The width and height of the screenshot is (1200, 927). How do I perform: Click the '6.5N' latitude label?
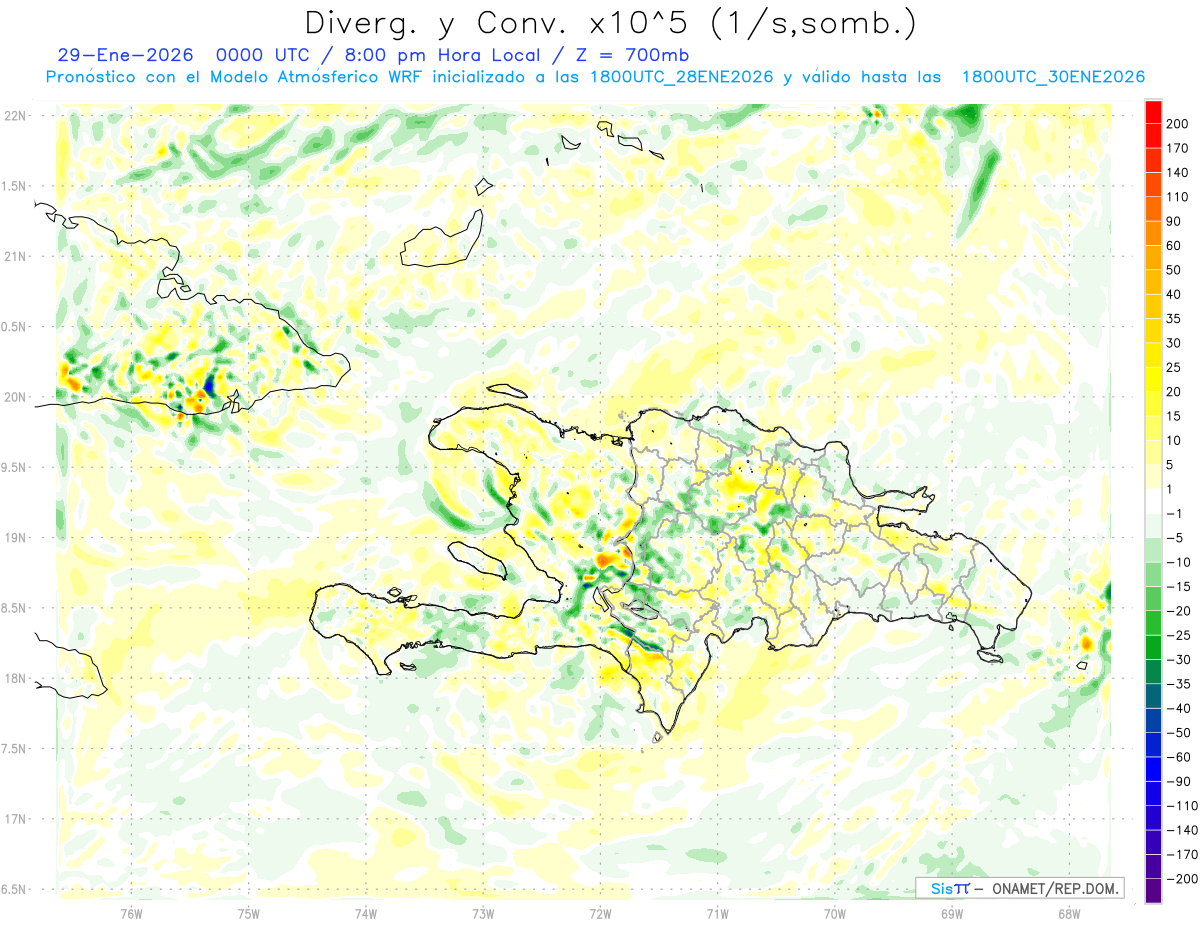(15, 889)
